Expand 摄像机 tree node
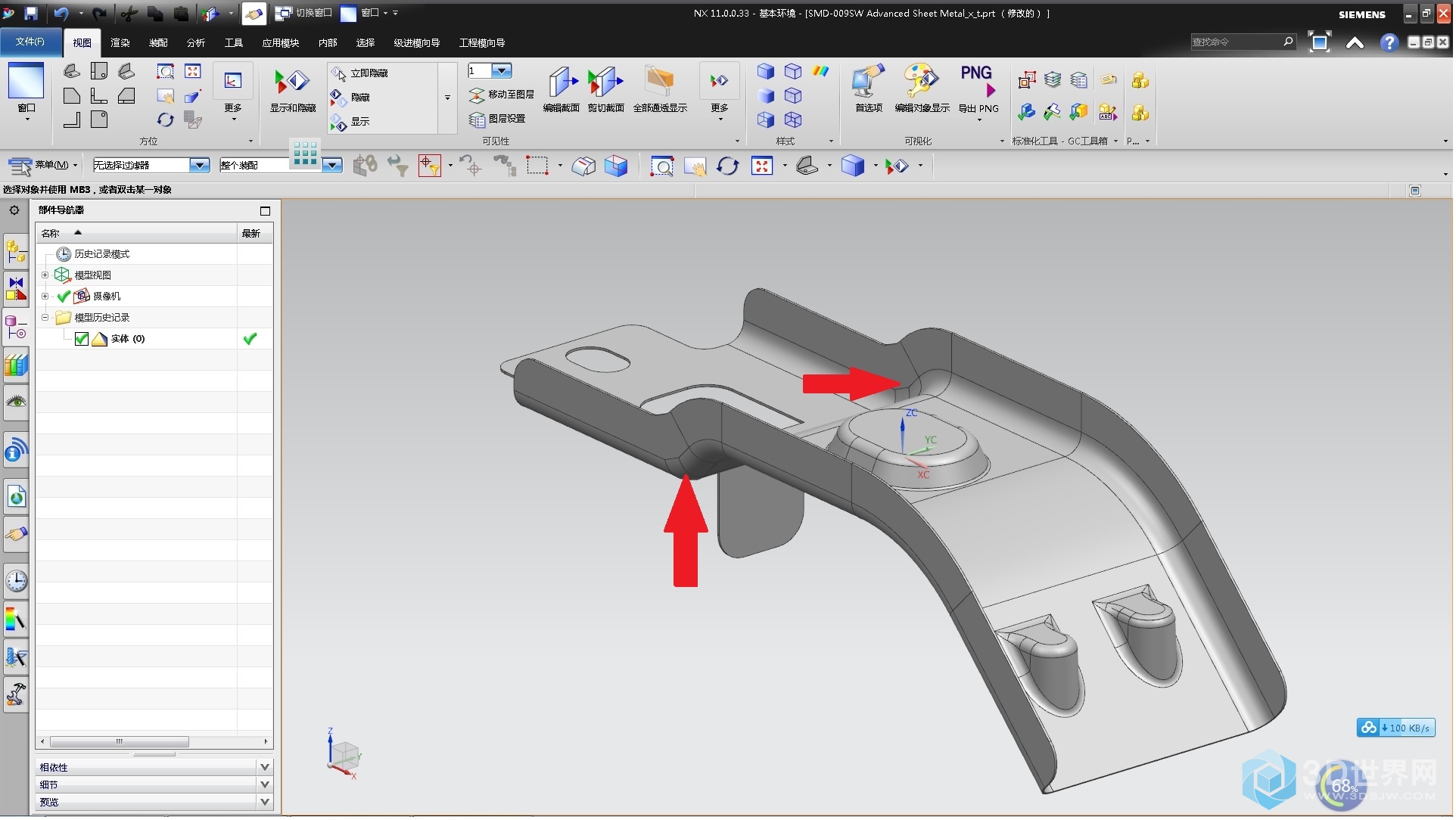1456x820 pixels. [45, 297]
